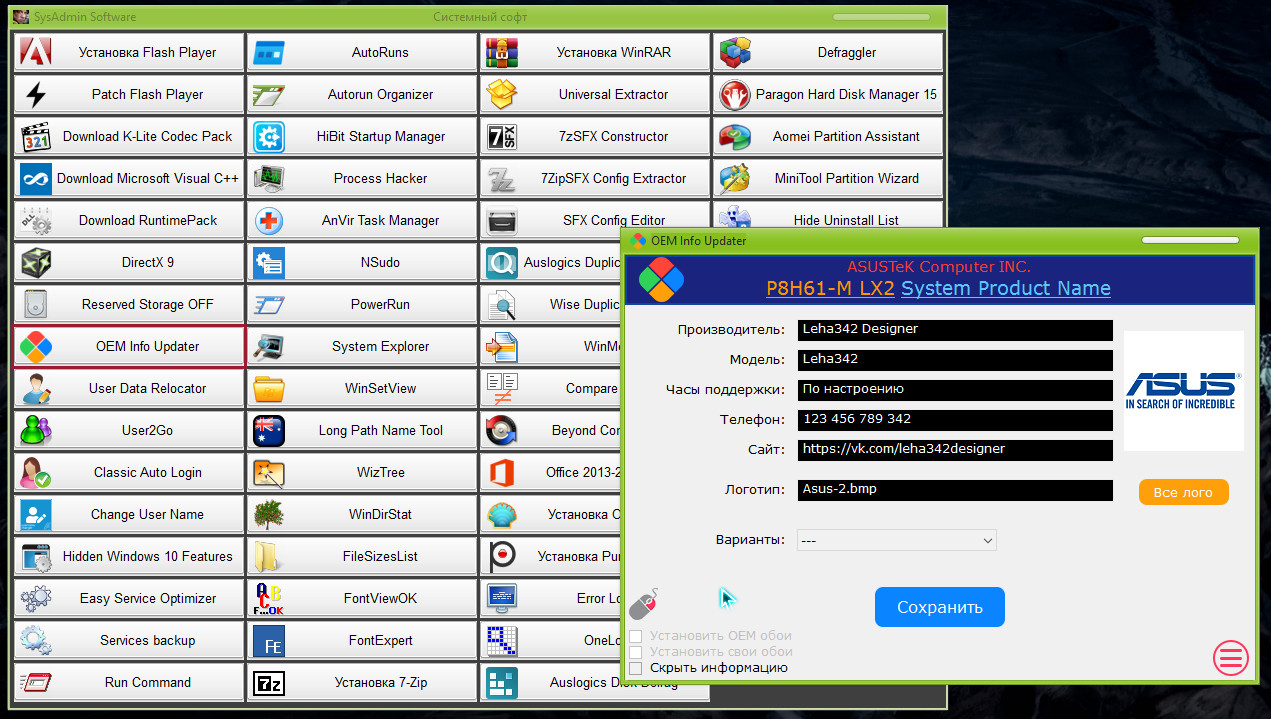Open AutoRuns from the tool grid
Screen dimensions: 1271x719
[x=362, y=53]
